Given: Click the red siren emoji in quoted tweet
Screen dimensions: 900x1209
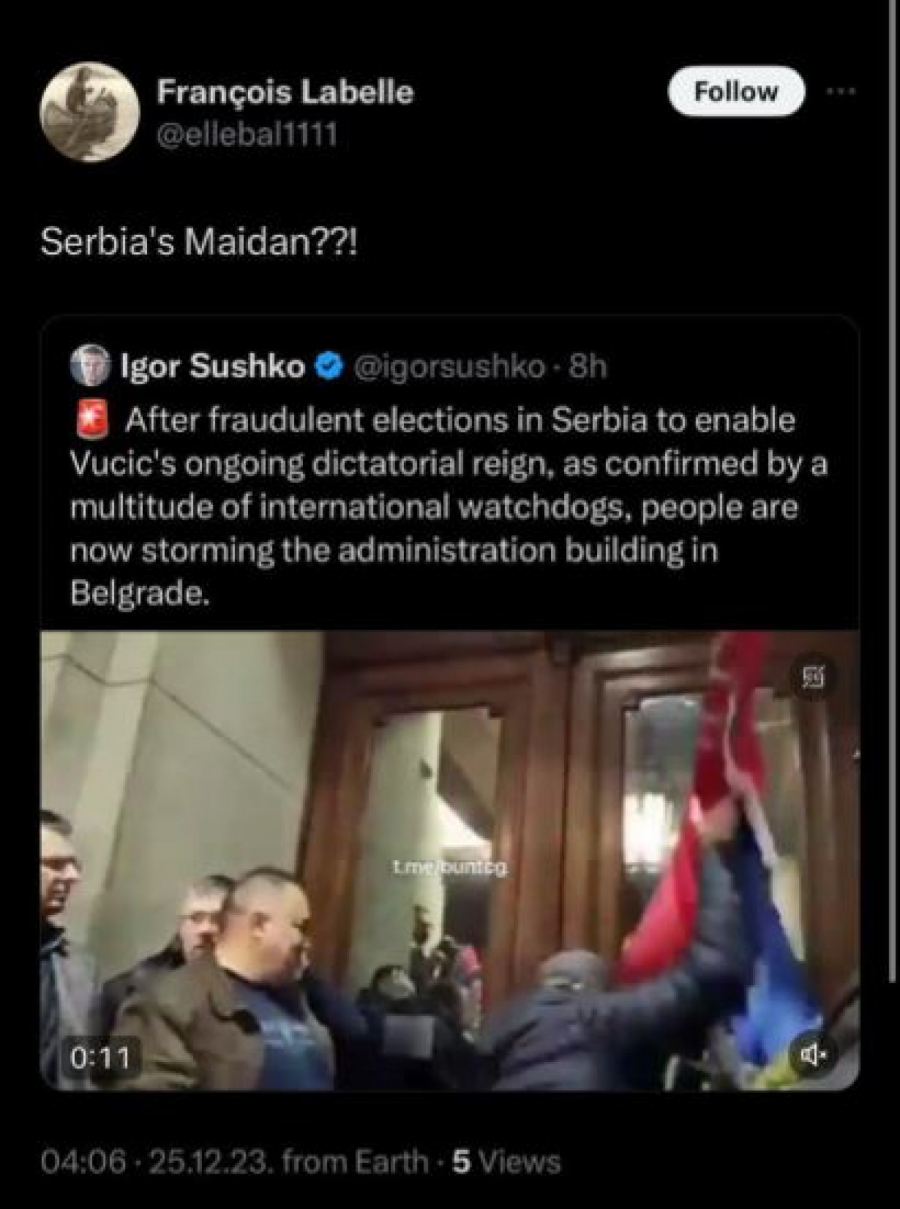Looking at the screenshot, I should pos(91,420).
